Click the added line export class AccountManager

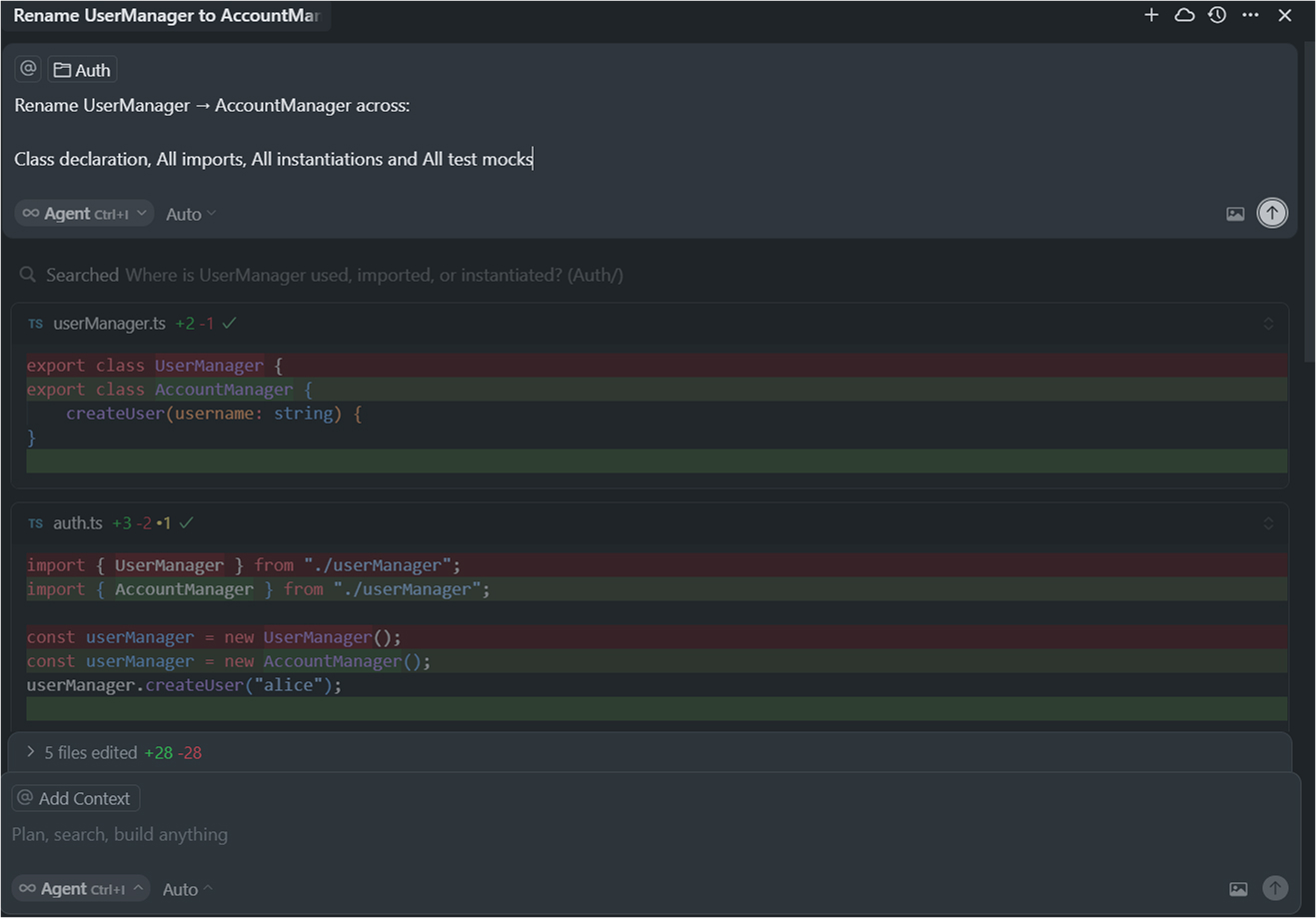tap(657, 390)
